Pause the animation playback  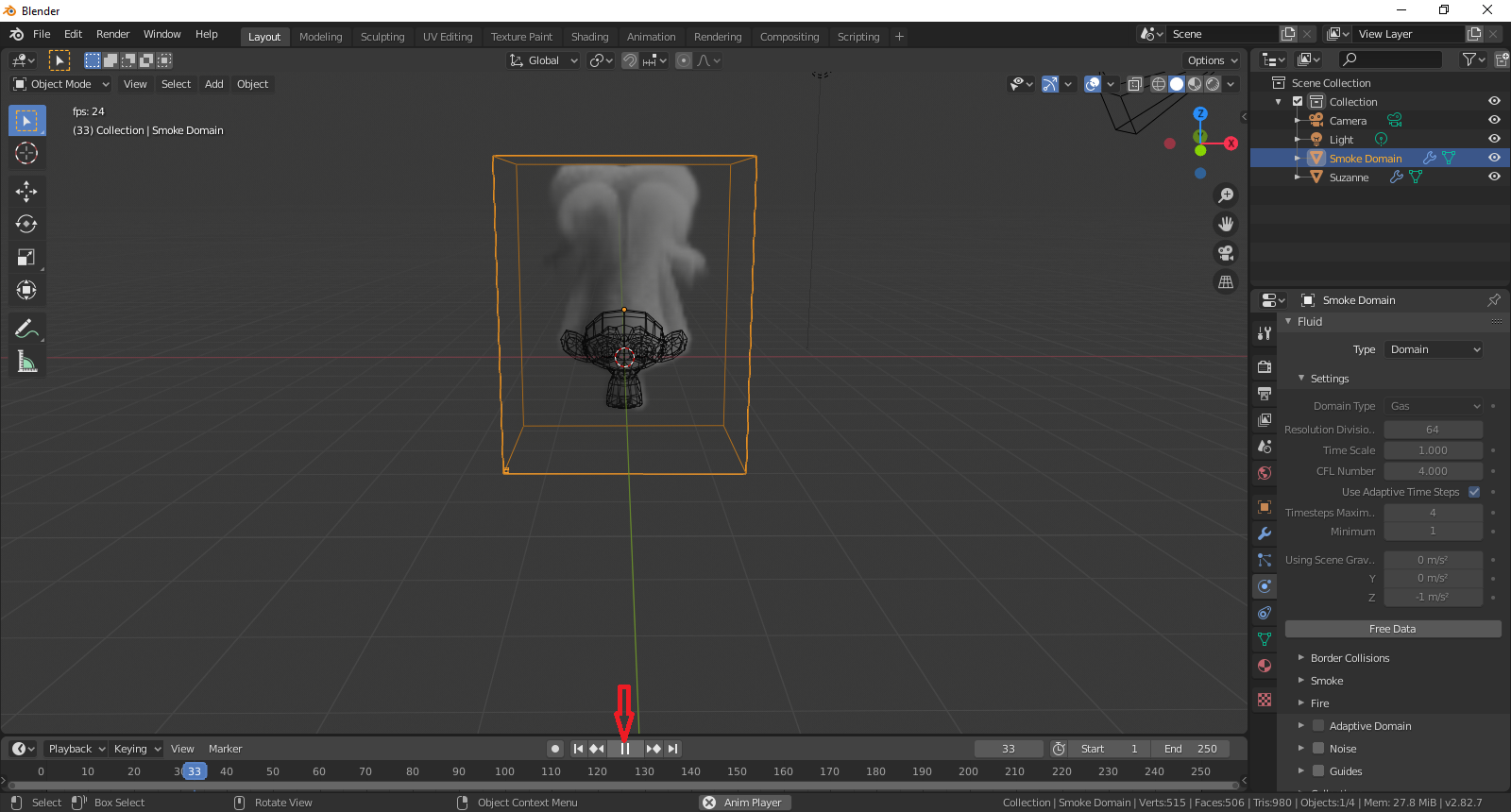pos(625,749)
